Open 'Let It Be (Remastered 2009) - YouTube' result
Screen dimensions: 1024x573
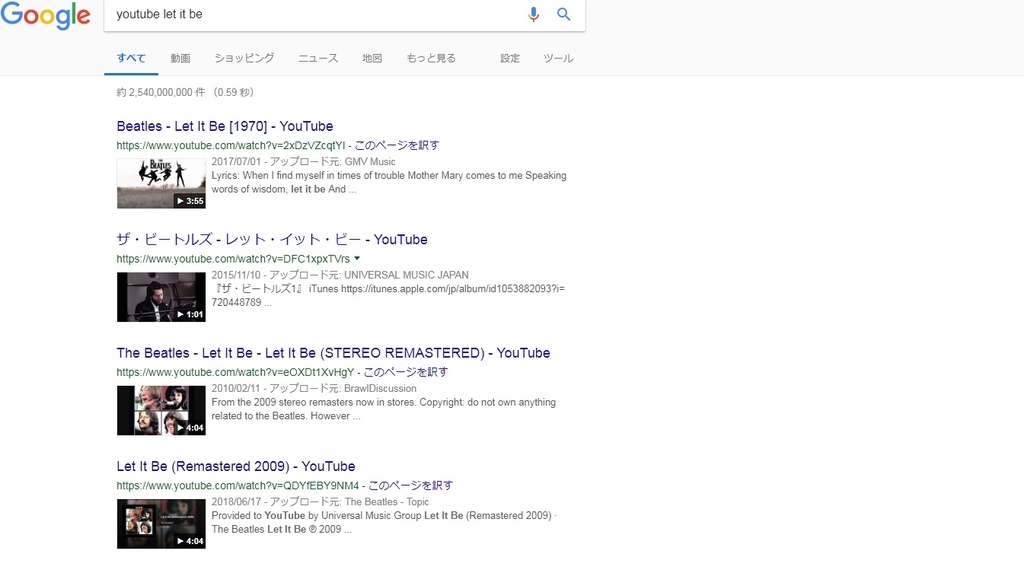pyautogui.click(x=236, y=467)
